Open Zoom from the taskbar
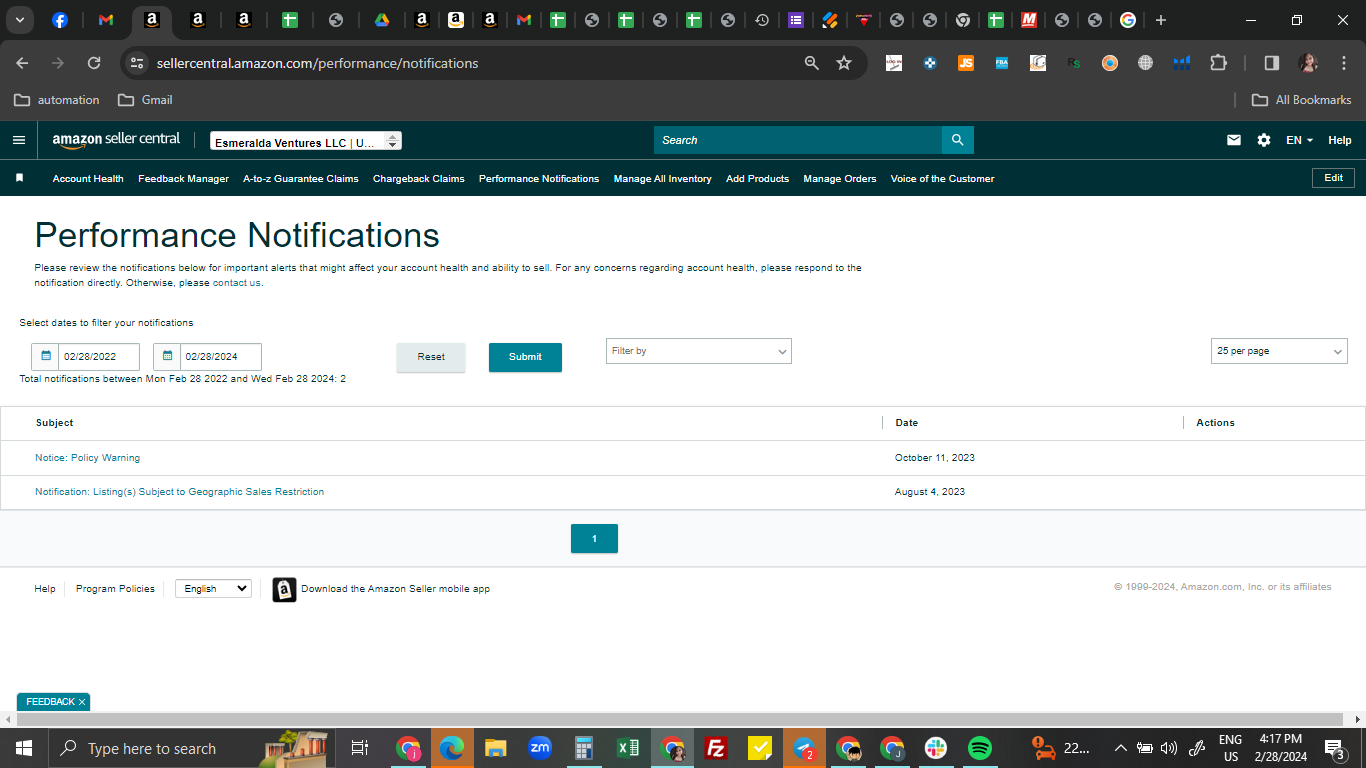This screenshot has width=1366, height=768. 540,748
